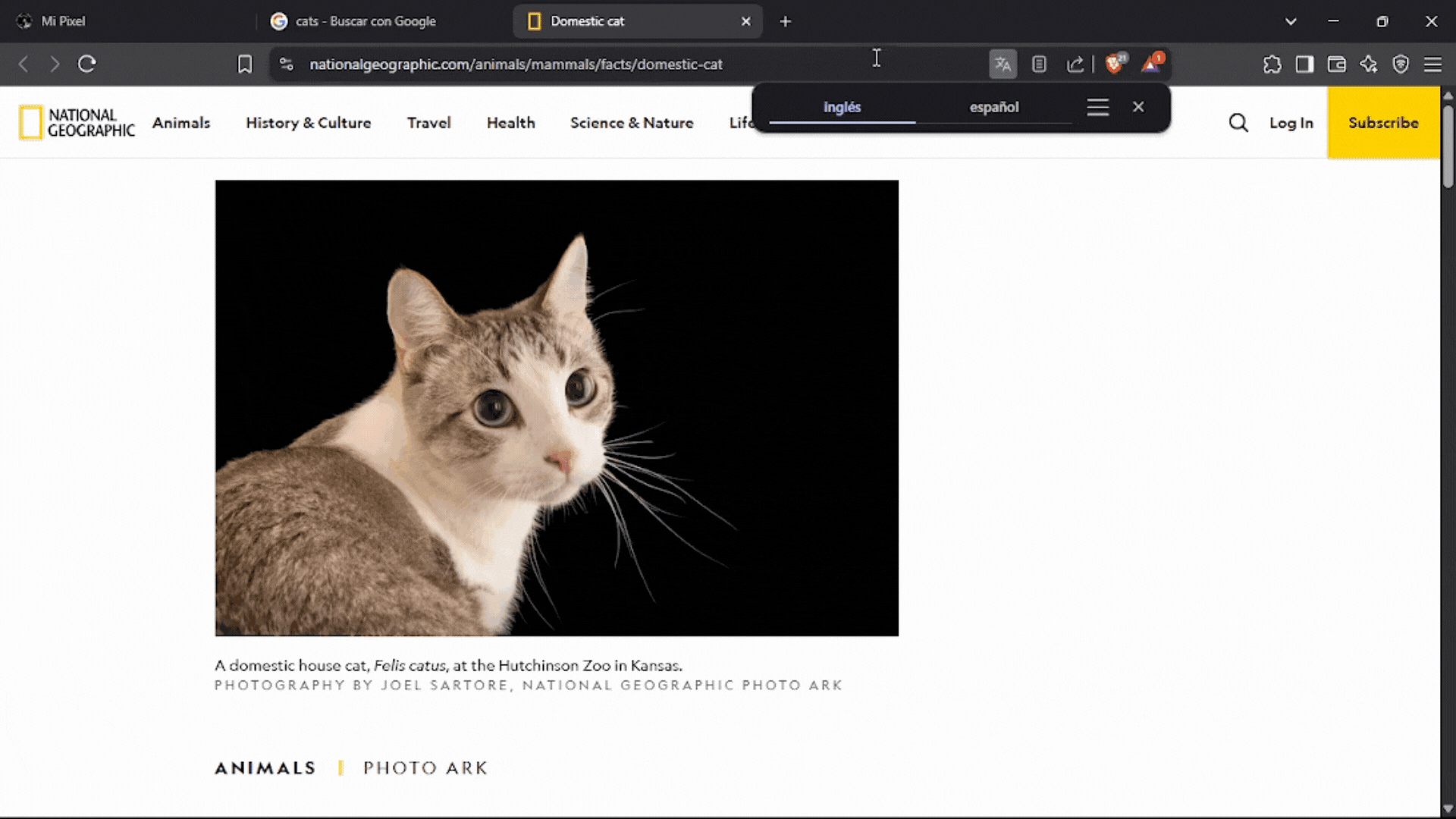This screenshot has height=819, width=1456.
Task: Open Brave Rewards triangle icon
Action: click(x=1151, y=63)
